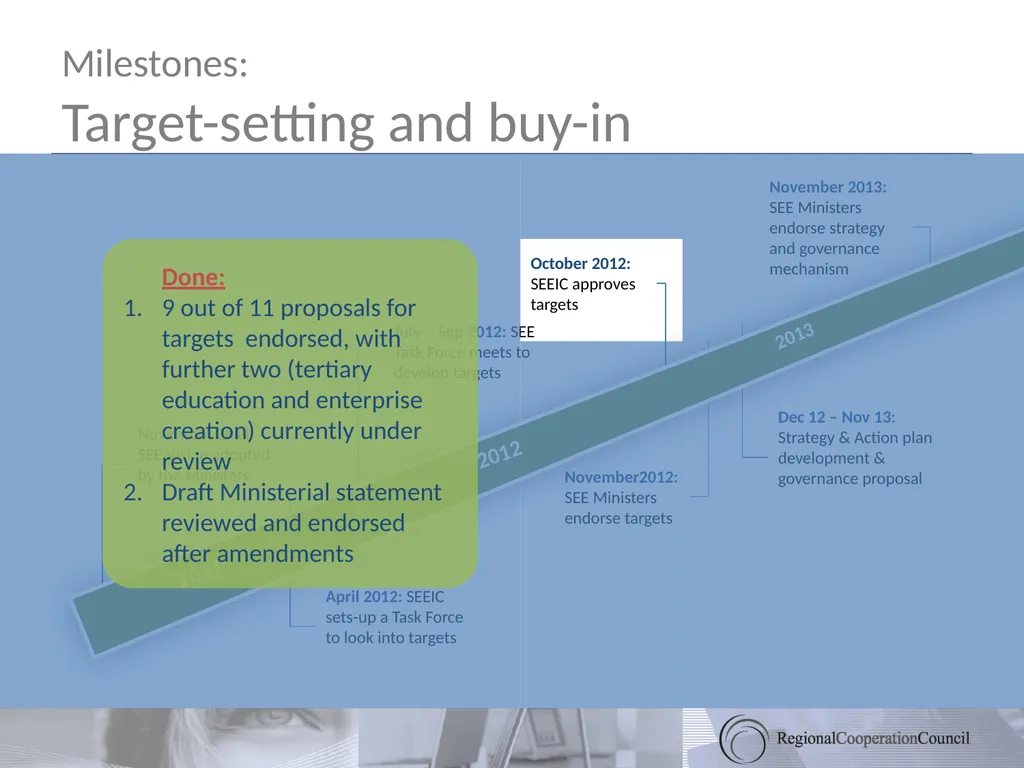The width and height of the screenshot is (1024, 768).
Task: Select the 'Dec 12 – Nov 13:' milestone
Action: point(836,417)
